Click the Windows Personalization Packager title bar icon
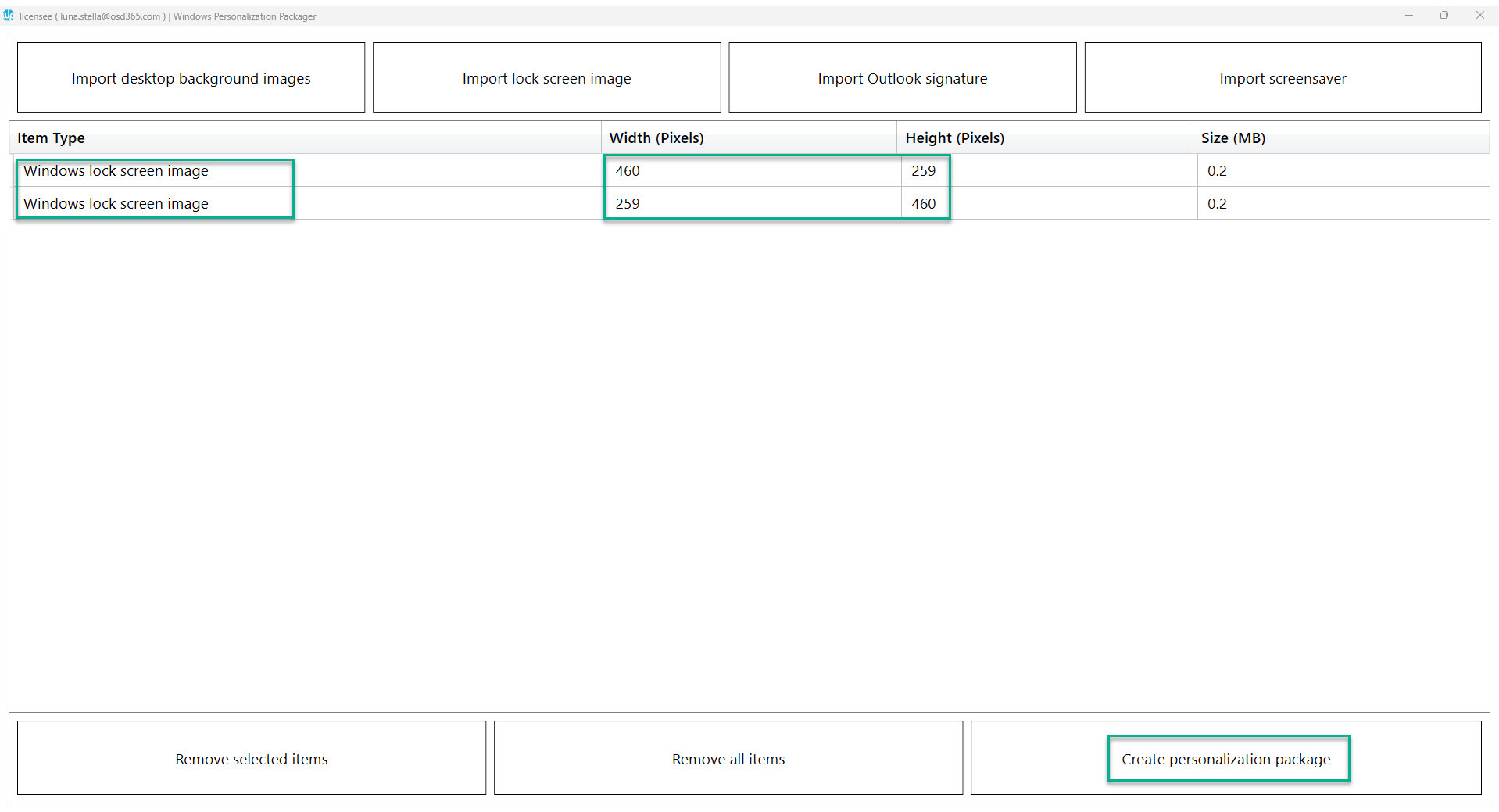1499x812 pixels. [9, 15]
